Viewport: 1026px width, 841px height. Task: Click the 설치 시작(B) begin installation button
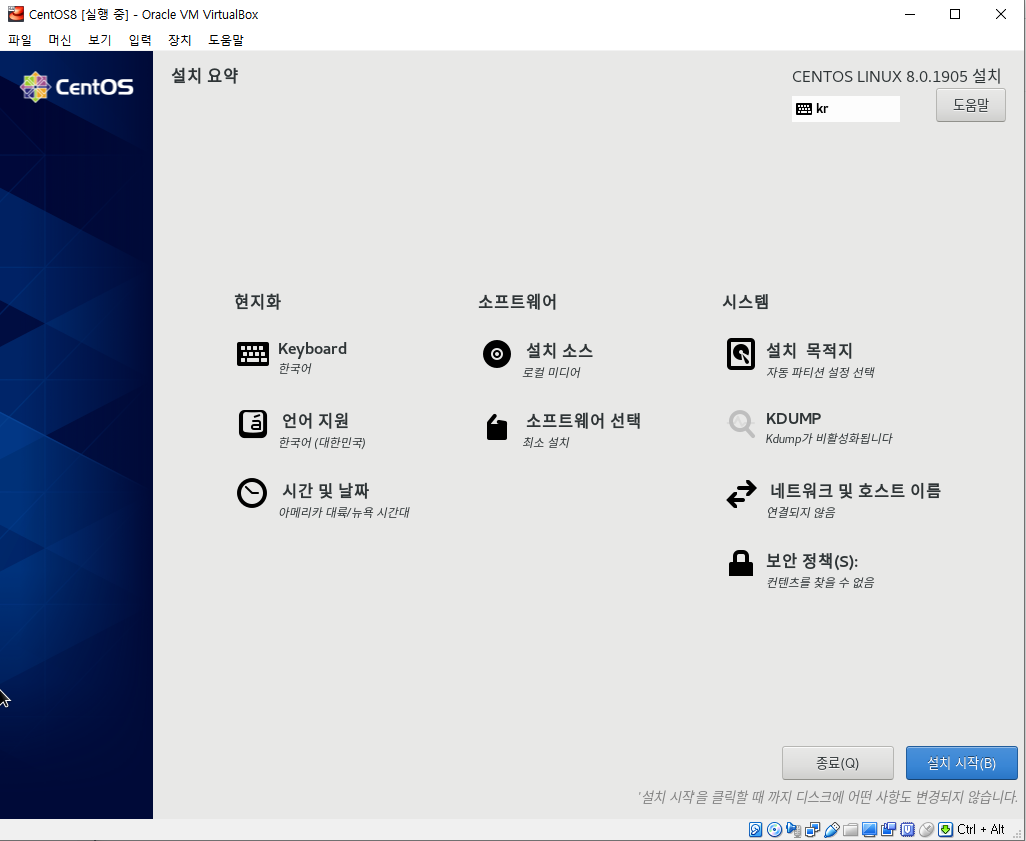961,762
